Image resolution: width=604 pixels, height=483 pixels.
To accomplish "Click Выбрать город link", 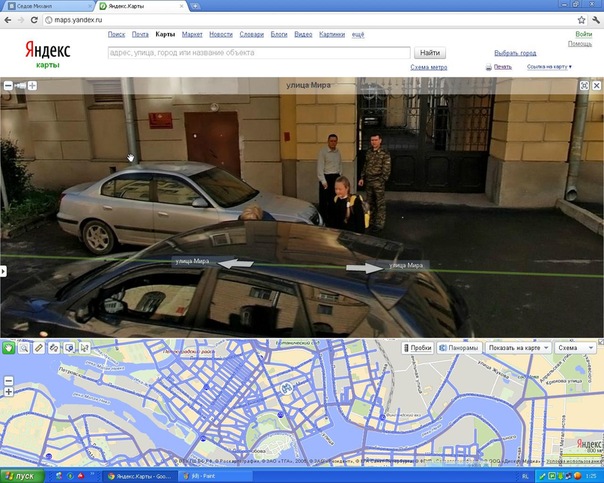I will [515, 53].
